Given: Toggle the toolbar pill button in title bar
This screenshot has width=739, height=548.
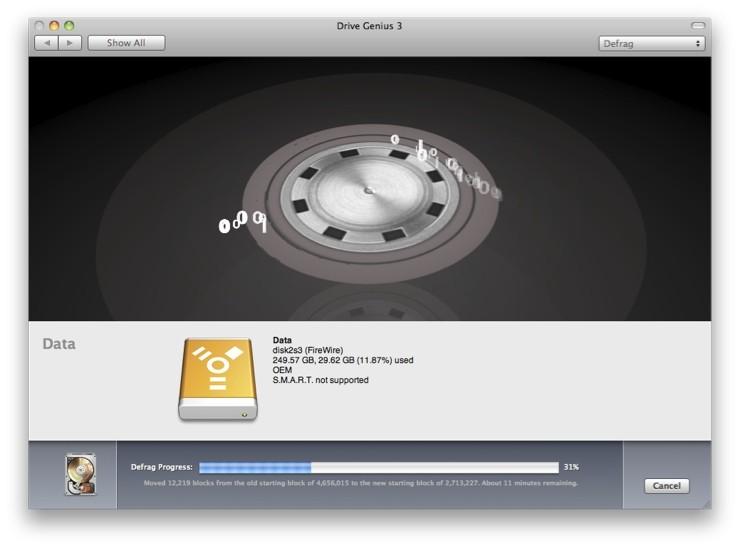Looking at the screenshot, I should tap(697, 25).
